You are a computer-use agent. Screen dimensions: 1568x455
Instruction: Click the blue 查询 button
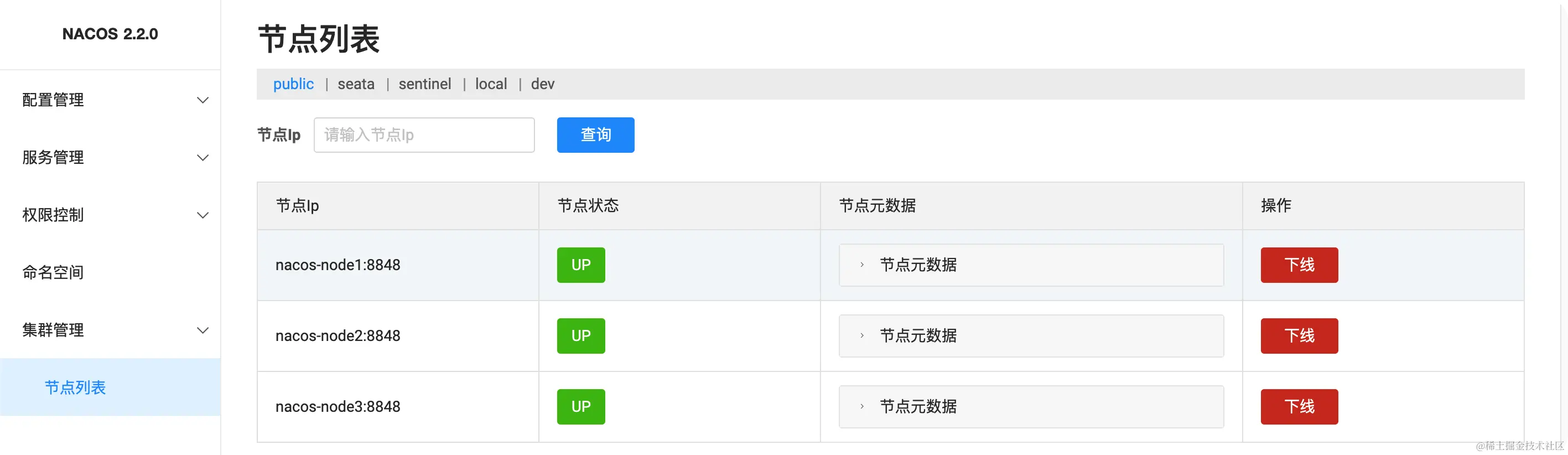click(x=595, y=135)
